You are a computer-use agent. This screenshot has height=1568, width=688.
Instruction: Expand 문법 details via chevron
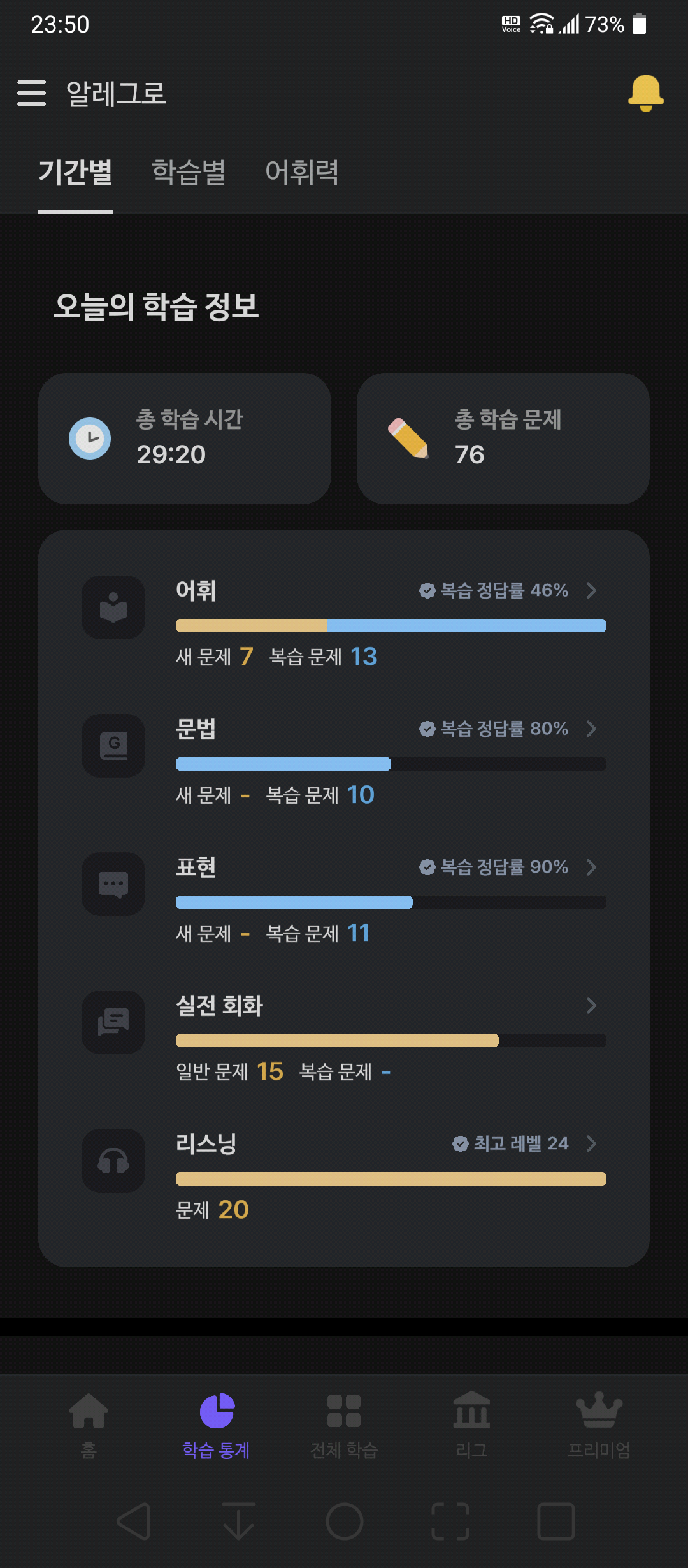point(591,729)
